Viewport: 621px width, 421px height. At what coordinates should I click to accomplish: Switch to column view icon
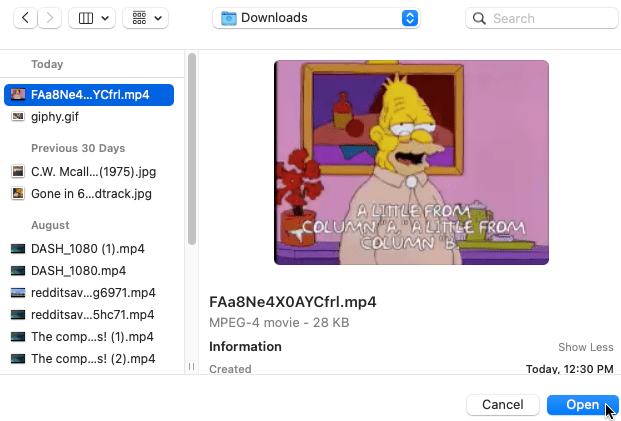(x=86, y=18)
